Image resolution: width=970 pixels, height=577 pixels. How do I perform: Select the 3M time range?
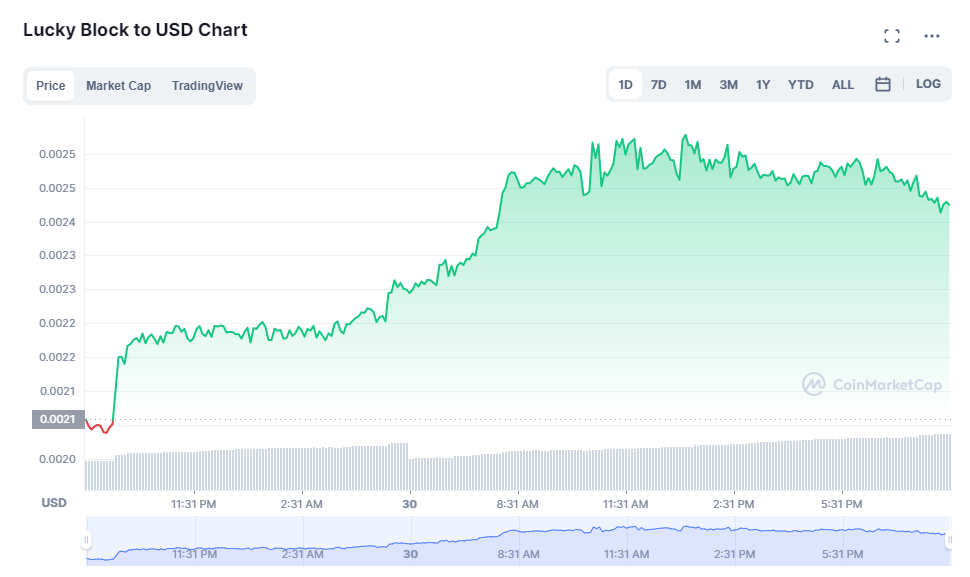coord(729,84)
